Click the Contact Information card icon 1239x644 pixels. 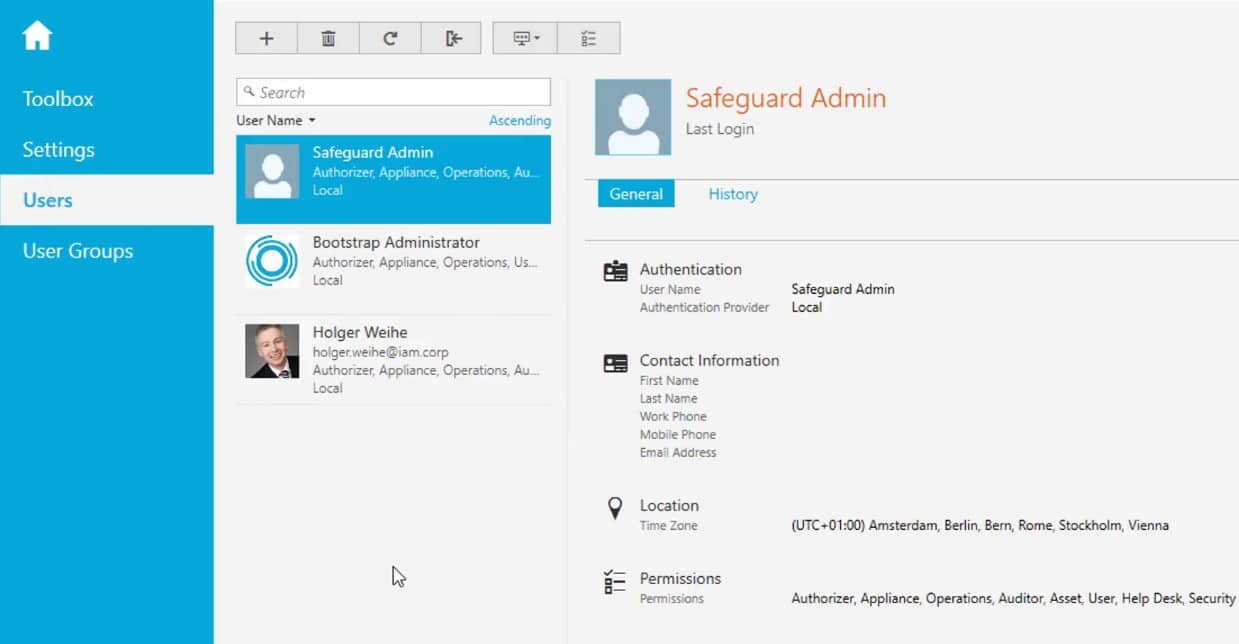point(616,363)
